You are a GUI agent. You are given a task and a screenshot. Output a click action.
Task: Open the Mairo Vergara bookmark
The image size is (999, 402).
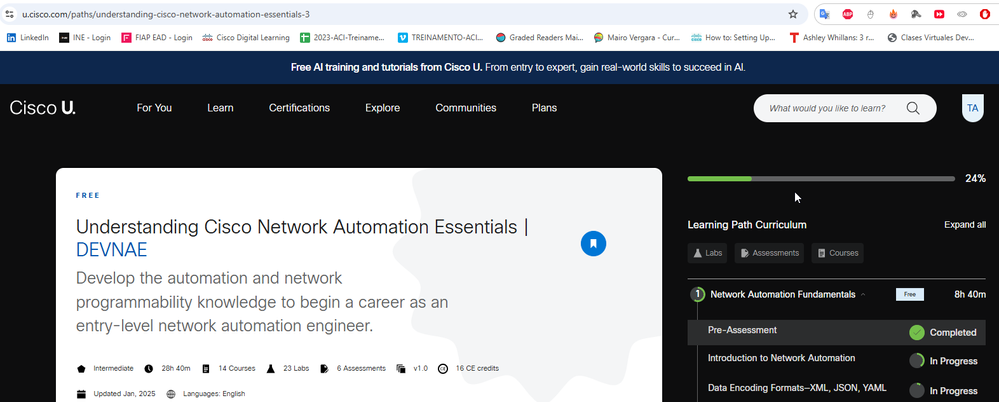[x=637, y=38]
